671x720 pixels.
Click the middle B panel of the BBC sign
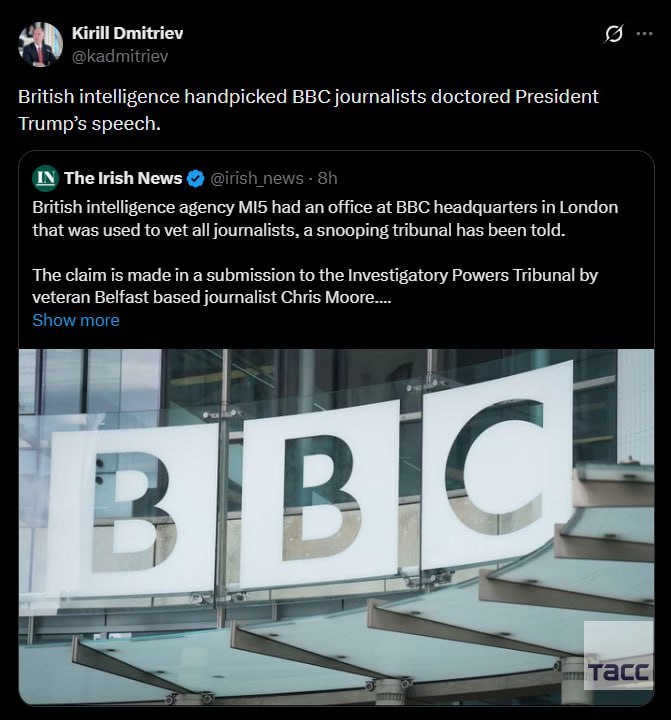pos(319,496)
